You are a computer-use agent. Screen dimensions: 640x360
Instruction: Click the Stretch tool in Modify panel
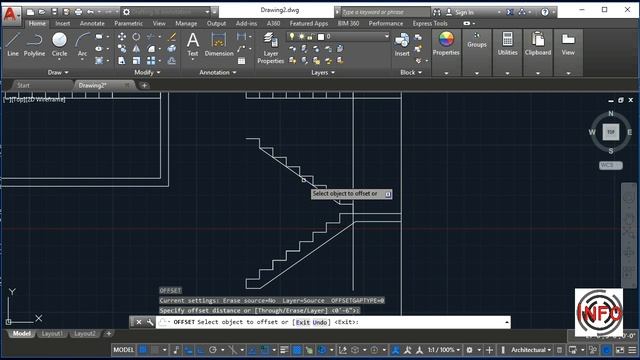coord(122,60)
